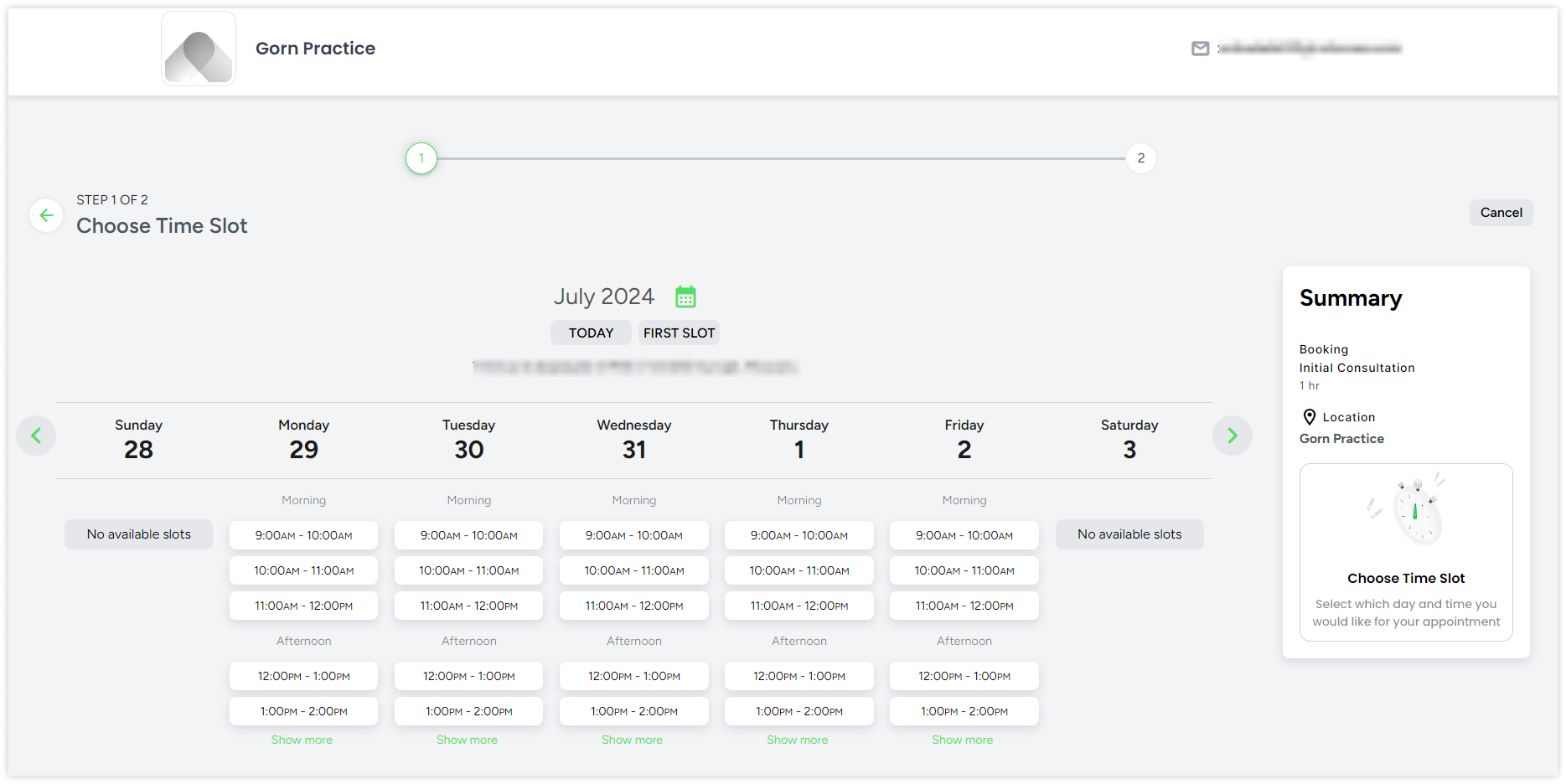Click Saturday 3 No available slots box
This screenshot has height=784, width=1566.
pyautogui.click(x=1129, y=534)
